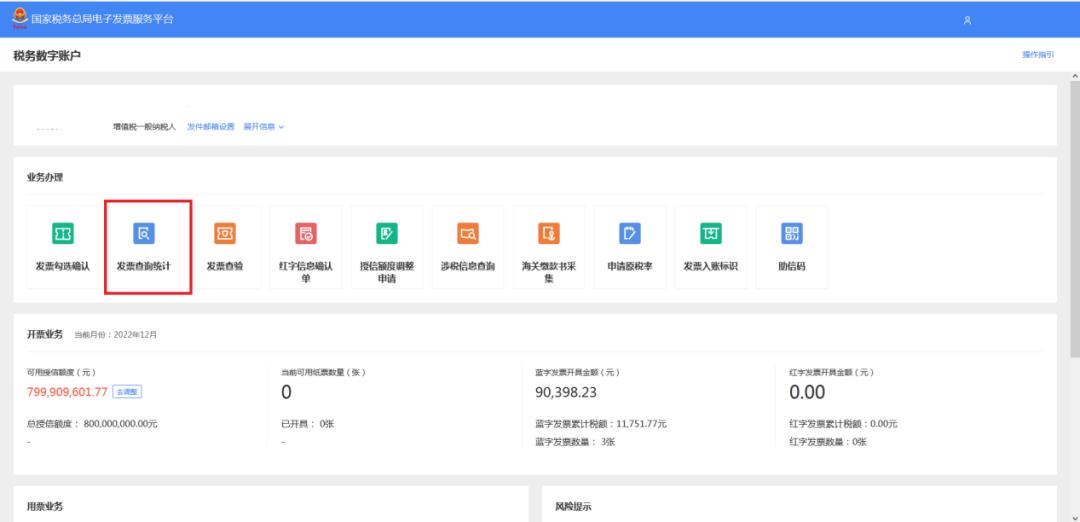Open 涉税信息查询 orange icon
The image size is (1080, 522).
click(467, 234)
